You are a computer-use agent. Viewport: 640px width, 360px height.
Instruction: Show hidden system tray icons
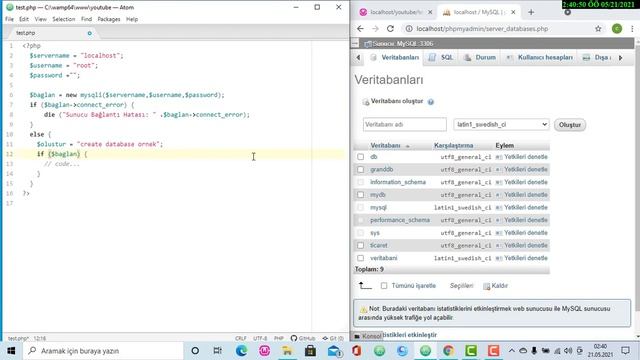511,351
